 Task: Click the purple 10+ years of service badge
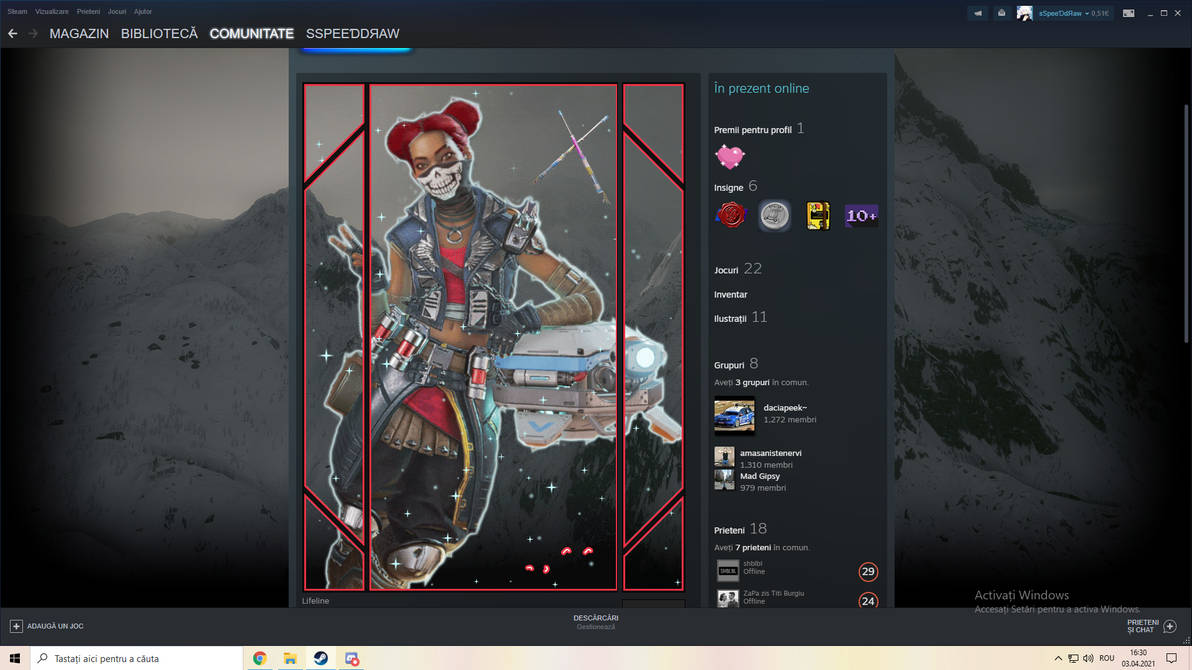pyautogui.click(x=861, y=215)
